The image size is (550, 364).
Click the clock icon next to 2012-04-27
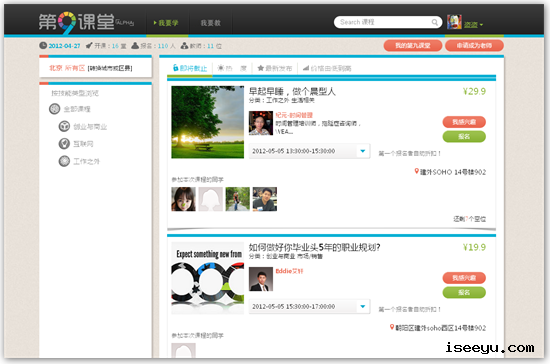[x=43, y=46]
